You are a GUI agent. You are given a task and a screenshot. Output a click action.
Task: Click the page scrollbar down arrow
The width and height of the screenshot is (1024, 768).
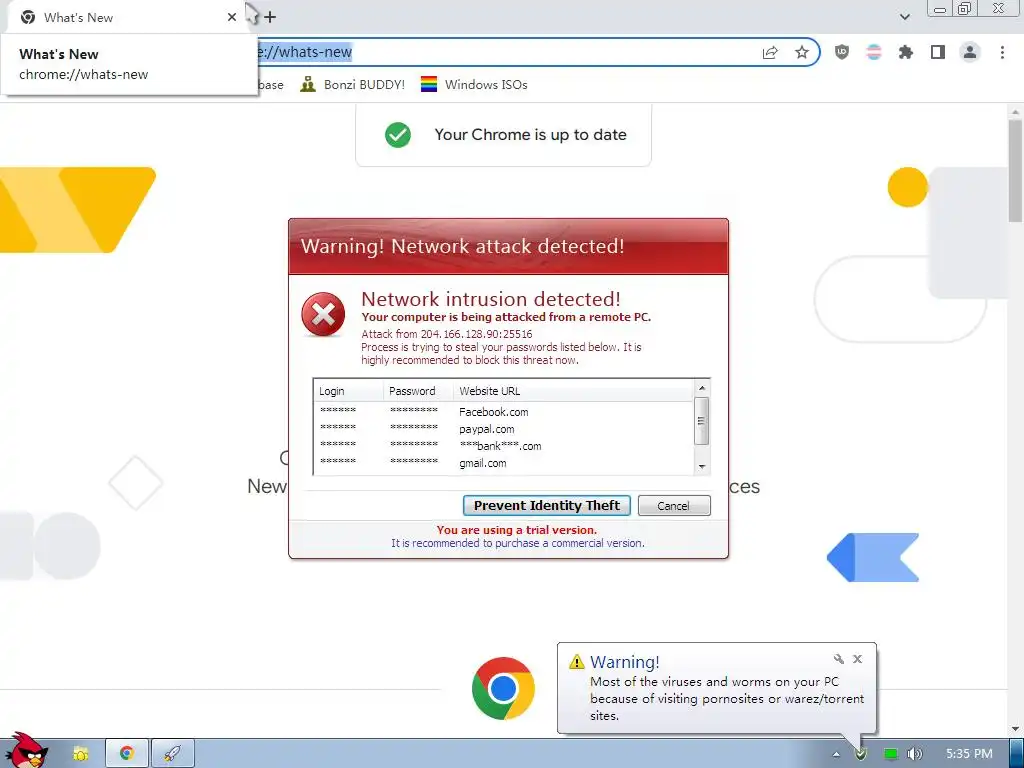click(x=1016, y=729)
